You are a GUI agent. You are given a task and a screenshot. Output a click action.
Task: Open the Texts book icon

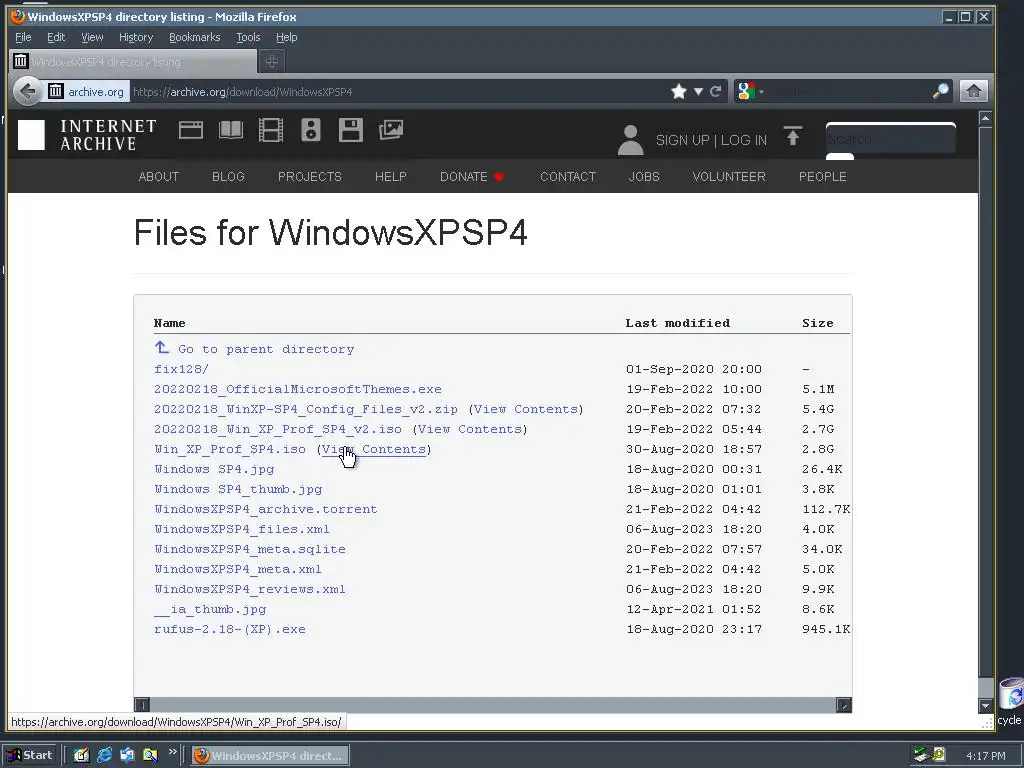pos(231,130)
